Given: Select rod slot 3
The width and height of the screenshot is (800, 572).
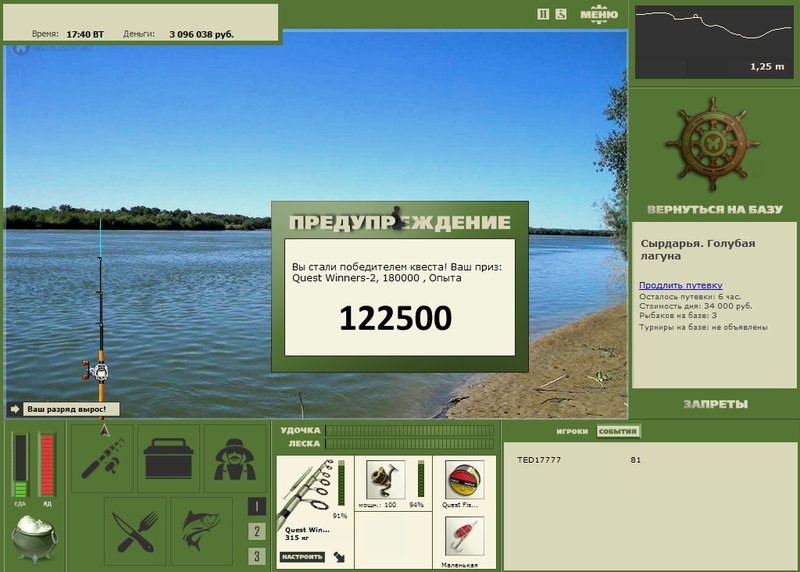Looking at the screenshot, I should pyautogui.click(x=257, y=556).
